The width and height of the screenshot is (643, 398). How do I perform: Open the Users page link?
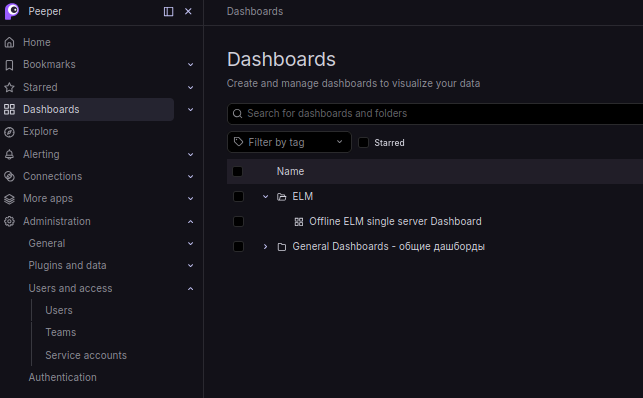click(59, 310)
